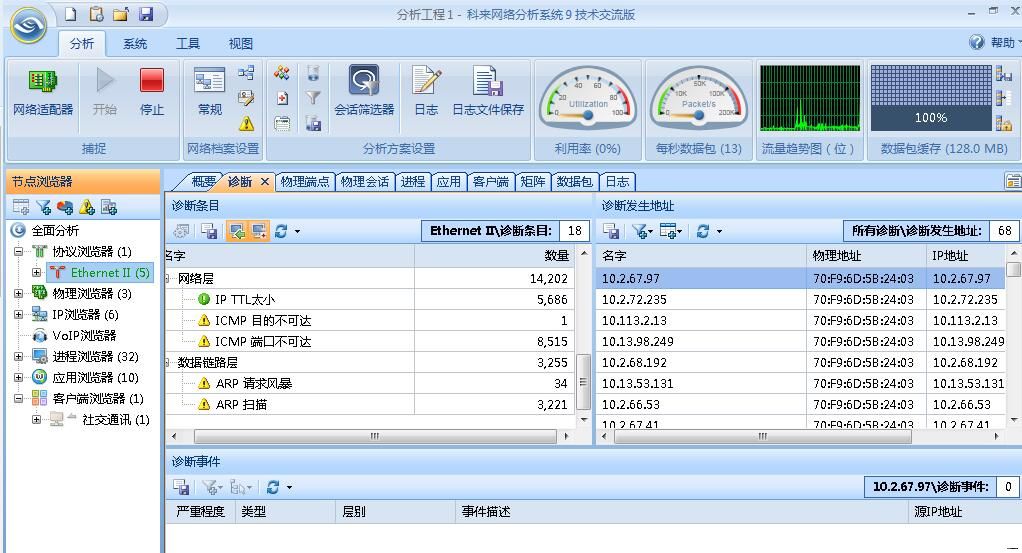Click the first table-plus icon in 节点浏览器 toolbar
This screenshot has width=1022, height=553.
21,207
